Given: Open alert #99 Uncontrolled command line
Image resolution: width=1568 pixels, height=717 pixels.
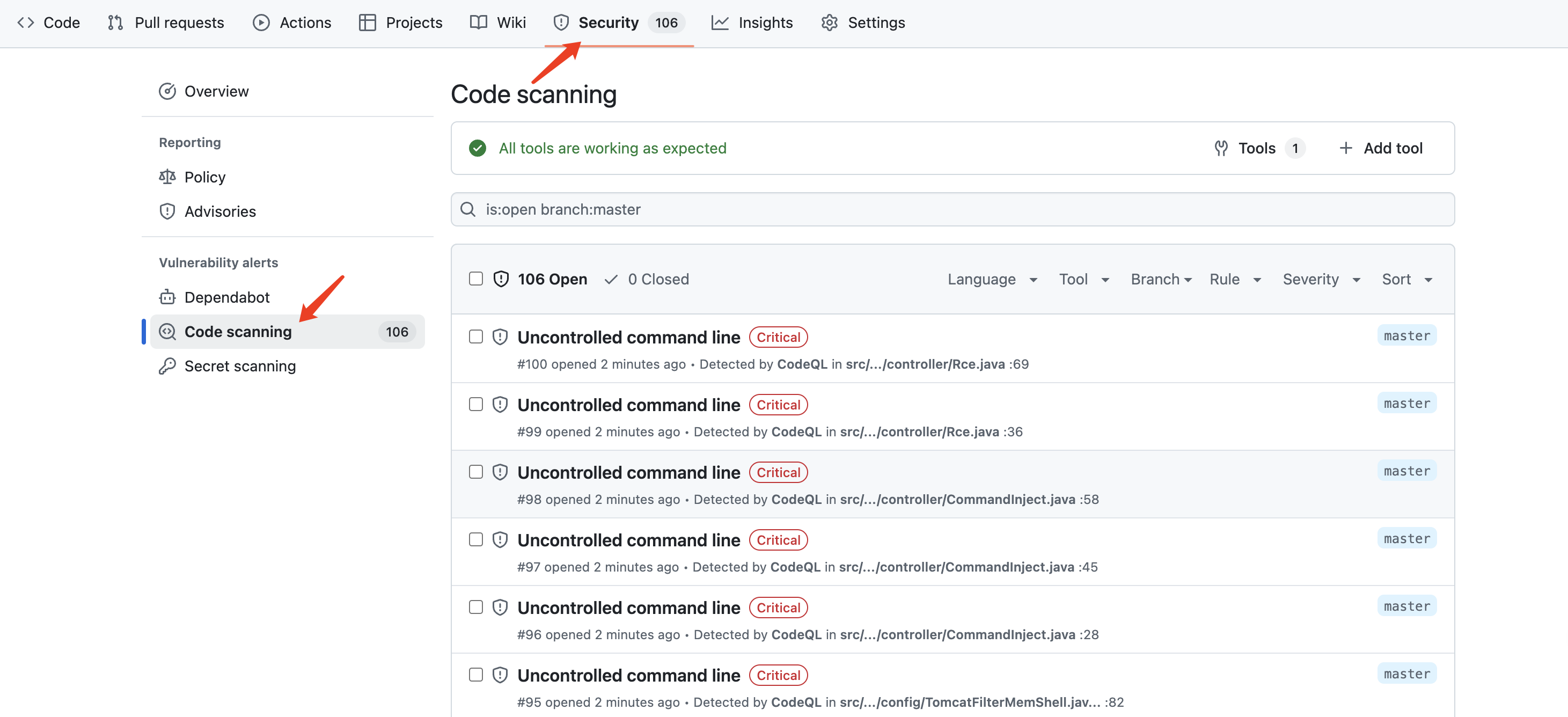Looking at the screenshot, I should (x=628, y=405).
